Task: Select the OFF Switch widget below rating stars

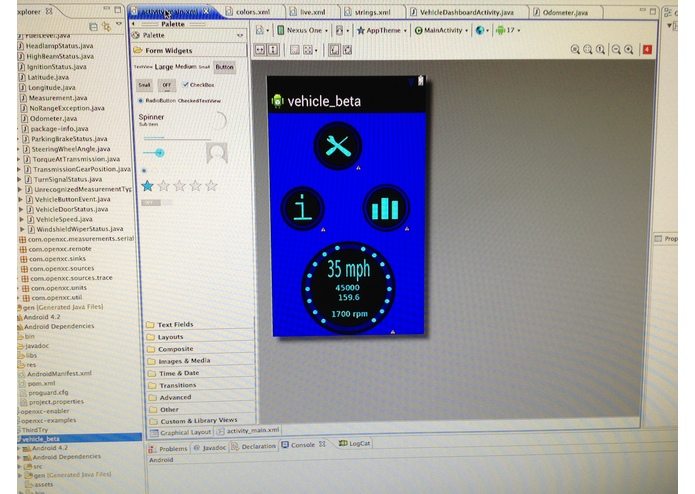Action: (x=157, y=202)
